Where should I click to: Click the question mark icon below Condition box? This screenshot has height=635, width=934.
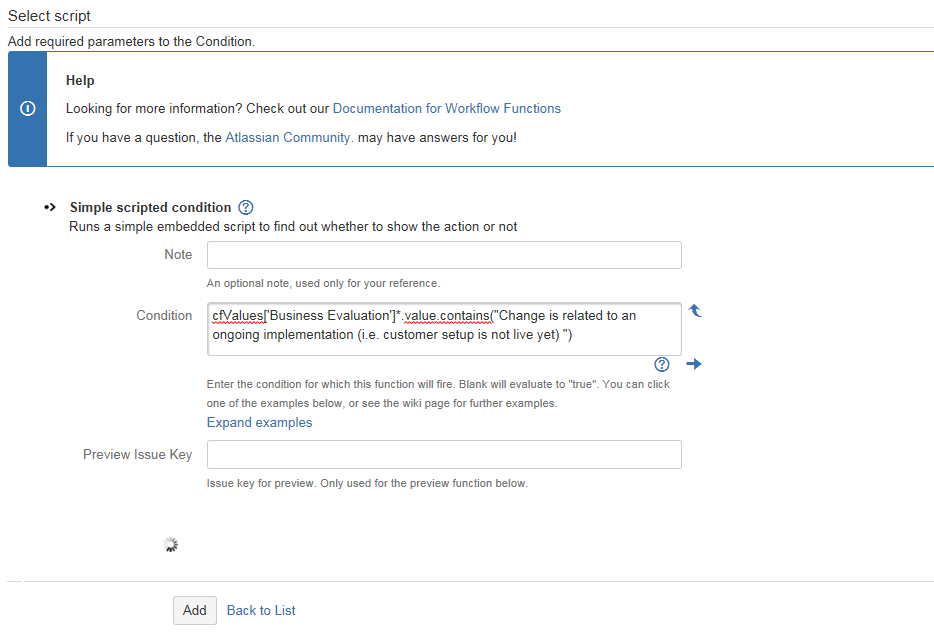[x=661, y=364]
